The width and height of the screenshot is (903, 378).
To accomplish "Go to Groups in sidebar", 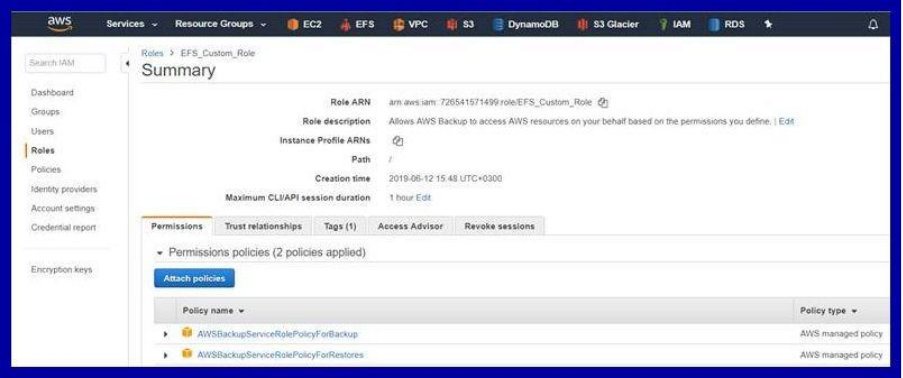I will [x=45, y=112].
